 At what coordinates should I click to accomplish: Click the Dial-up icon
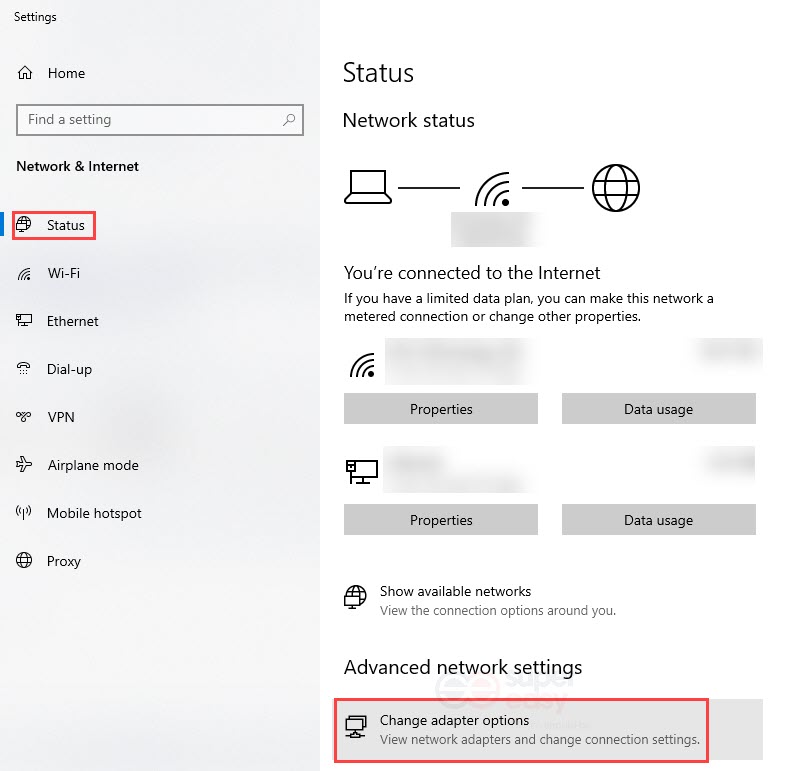[25, 369]
